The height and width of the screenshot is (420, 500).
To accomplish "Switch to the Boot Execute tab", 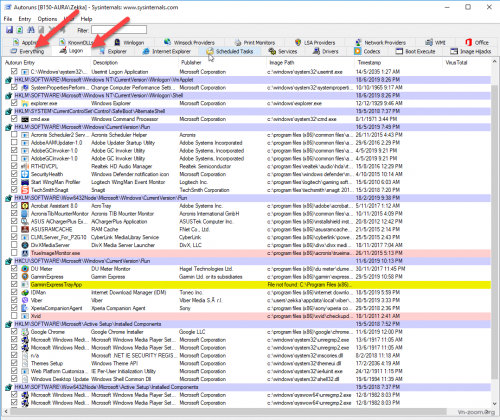I will [x=416, y=51].
